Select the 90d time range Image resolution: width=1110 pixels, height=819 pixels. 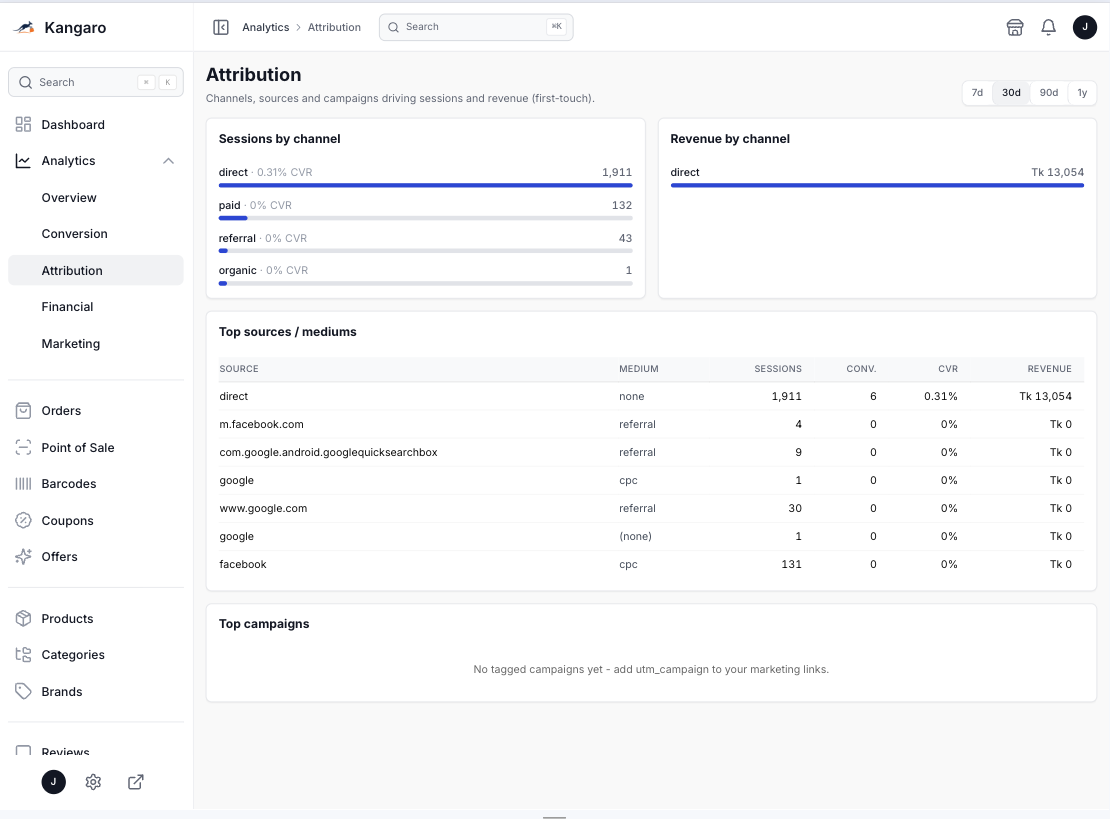pyautogui.click(x=1048, y=93)
